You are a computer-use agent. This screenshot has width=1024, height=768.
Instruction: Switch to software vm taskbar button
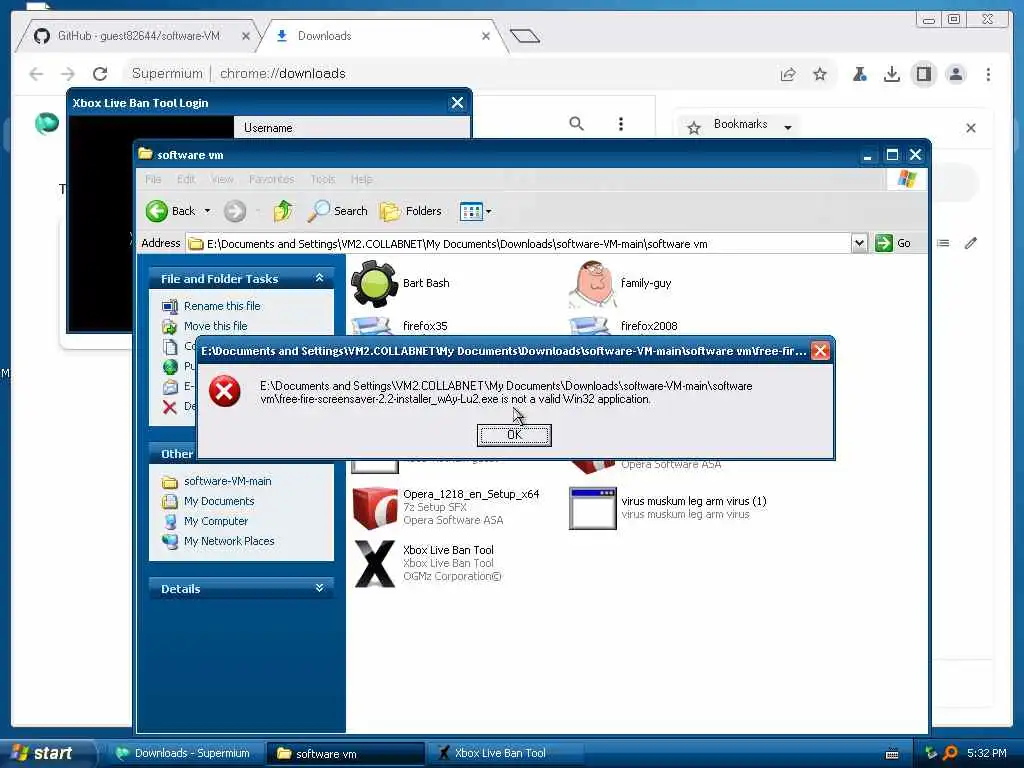(344, 753)
